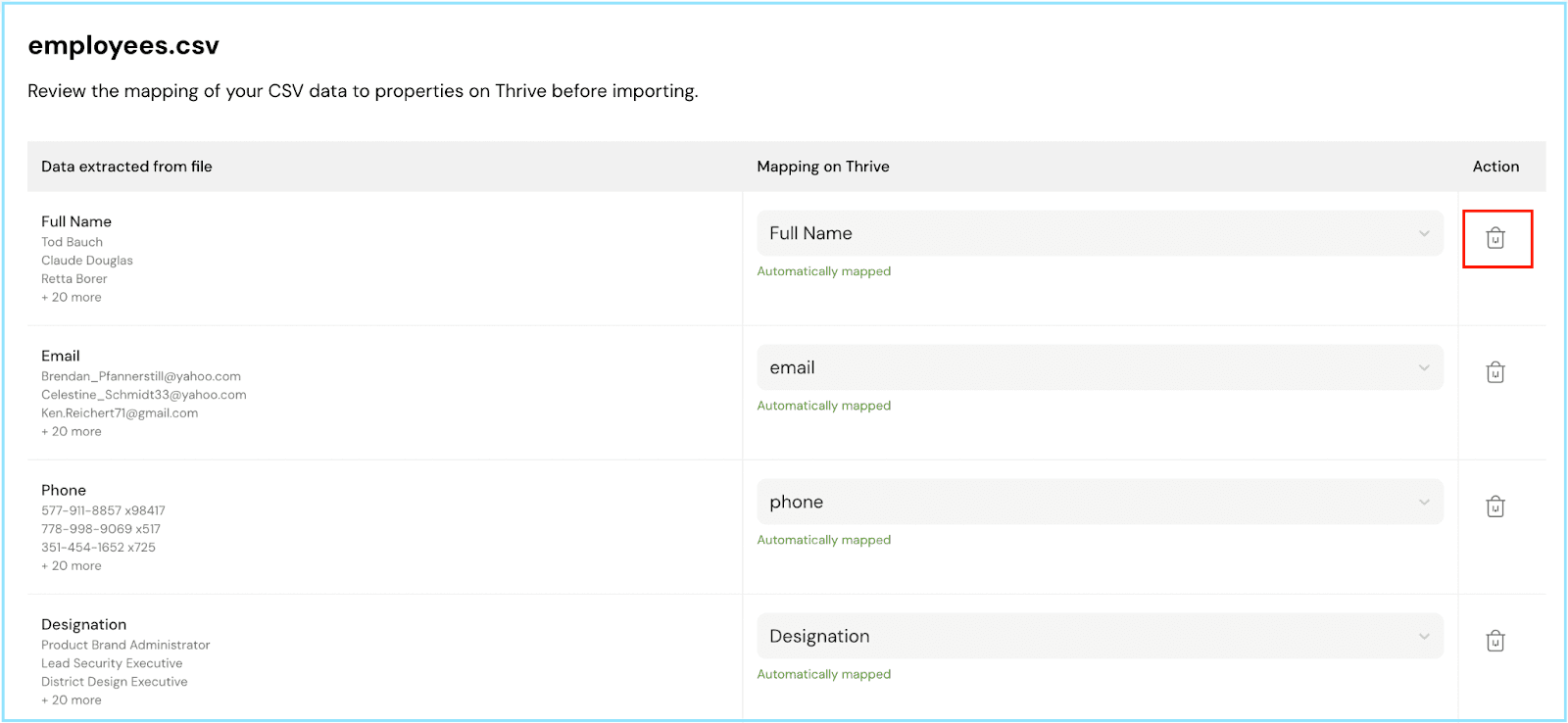Select 'Lead Security Executive' sample value
1568x723 pixels.
(x=112, y=663)
